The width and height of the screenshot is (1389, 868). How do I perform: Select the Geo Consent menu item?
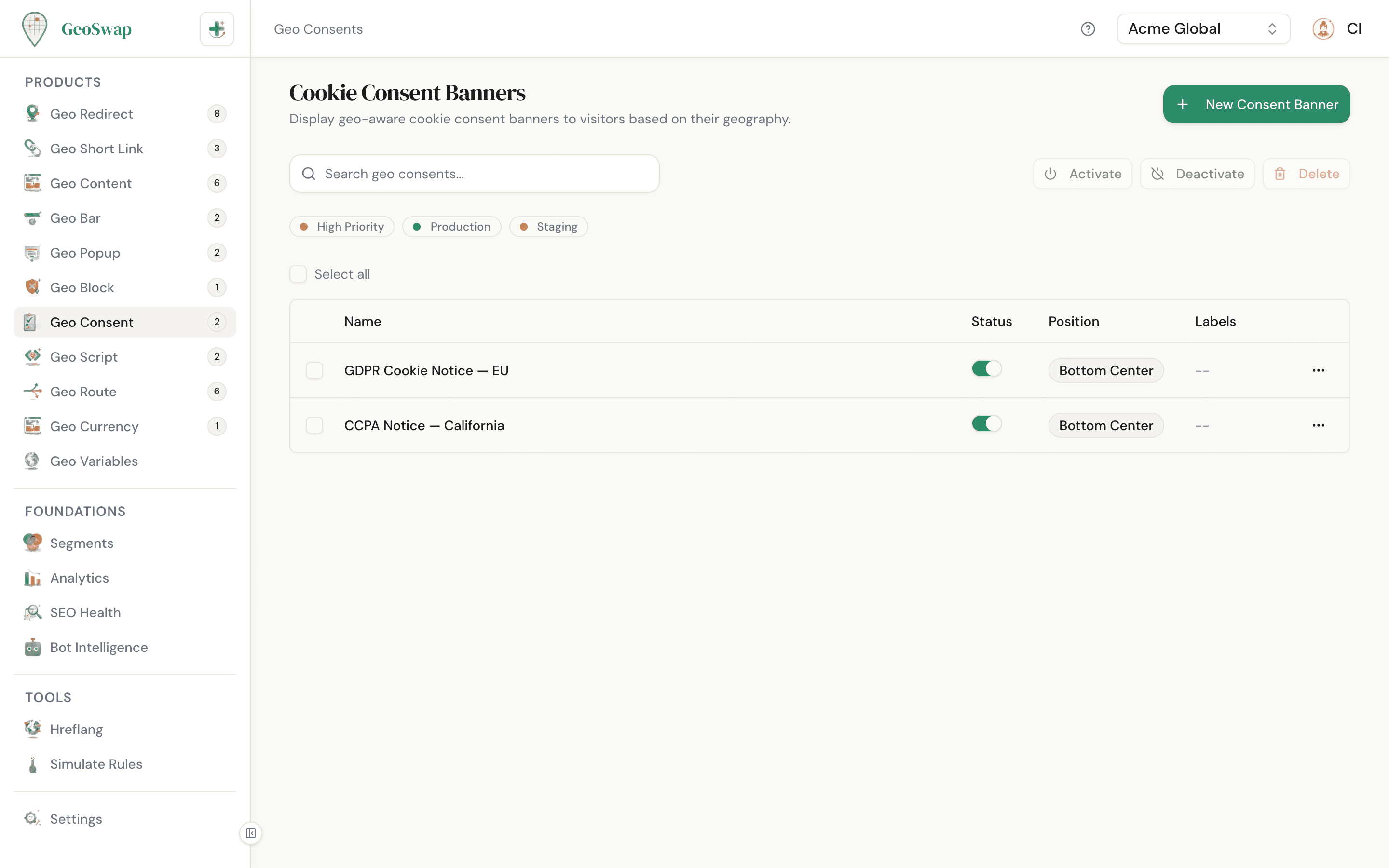(92, 322)
